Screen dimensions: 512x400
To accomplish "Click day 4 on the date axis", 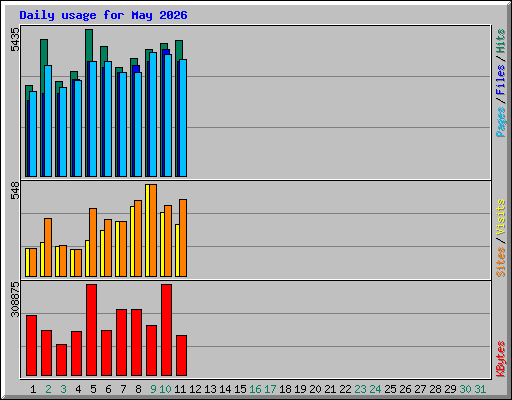I will (x=78, y=389).
